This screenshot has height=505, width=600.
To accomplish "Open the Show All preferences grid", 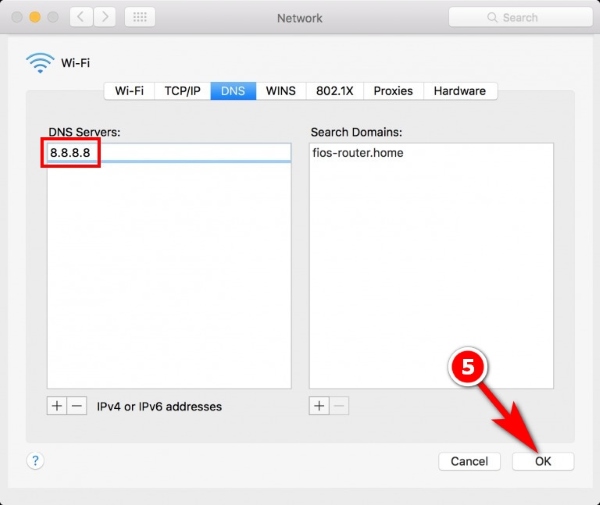I will coord(139,17).
